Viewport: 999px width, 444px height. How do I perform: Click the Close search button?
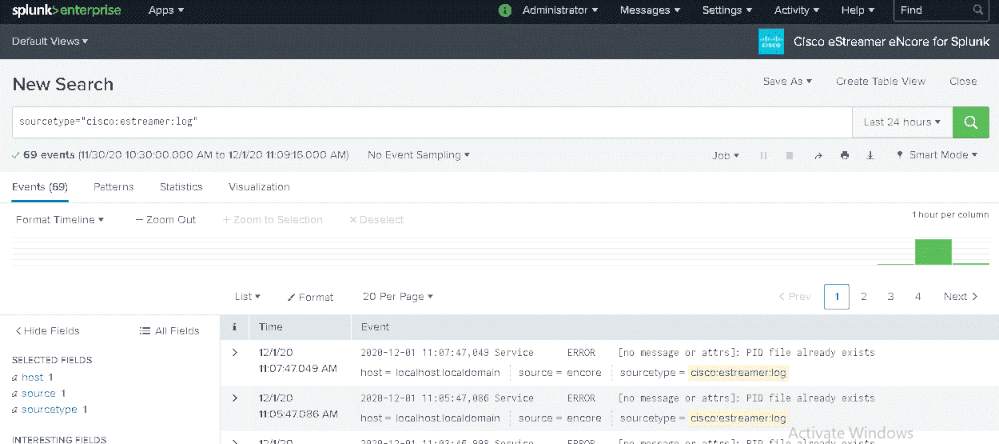(963, 82)
